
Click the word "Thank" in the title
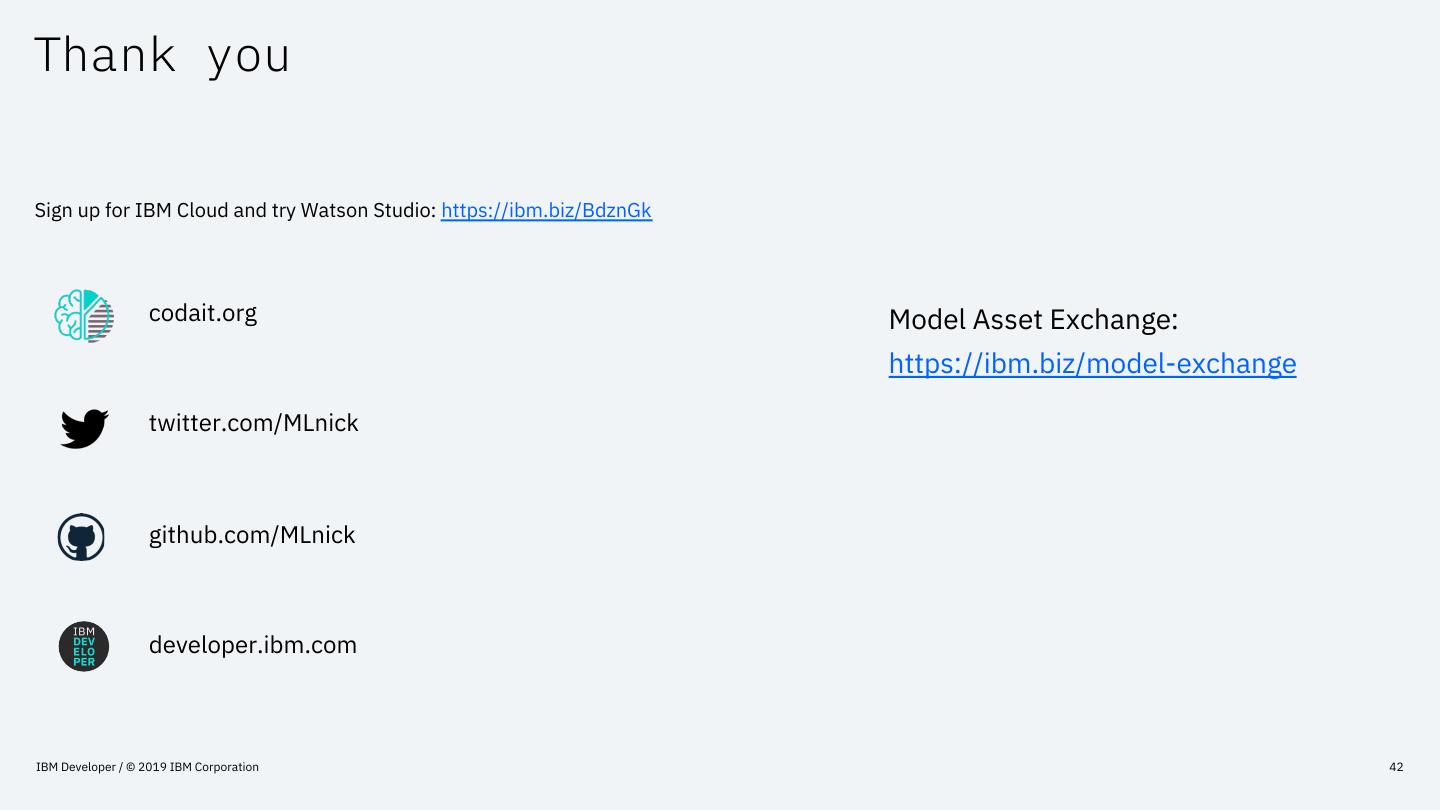[105, 55]
